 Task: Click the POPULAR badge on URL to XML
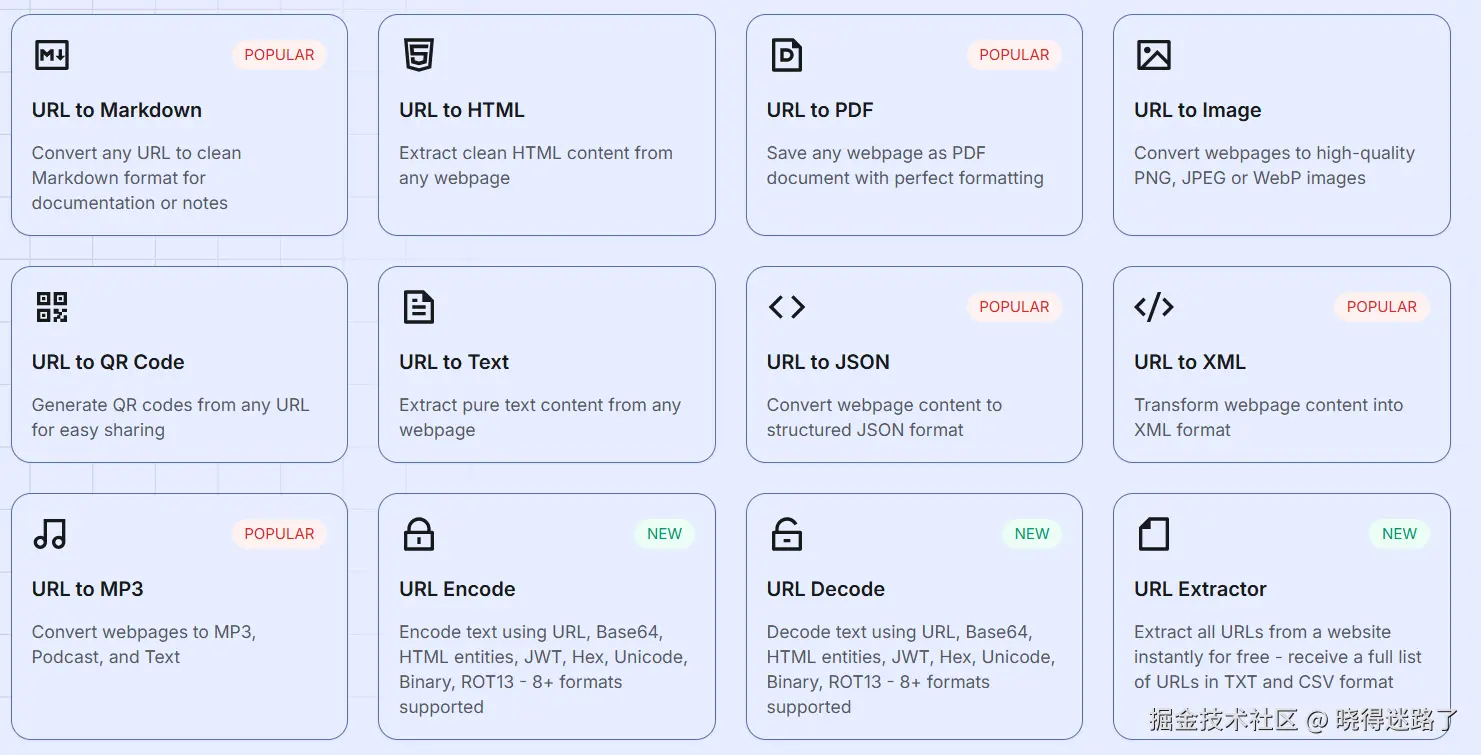click(1381, 307)
